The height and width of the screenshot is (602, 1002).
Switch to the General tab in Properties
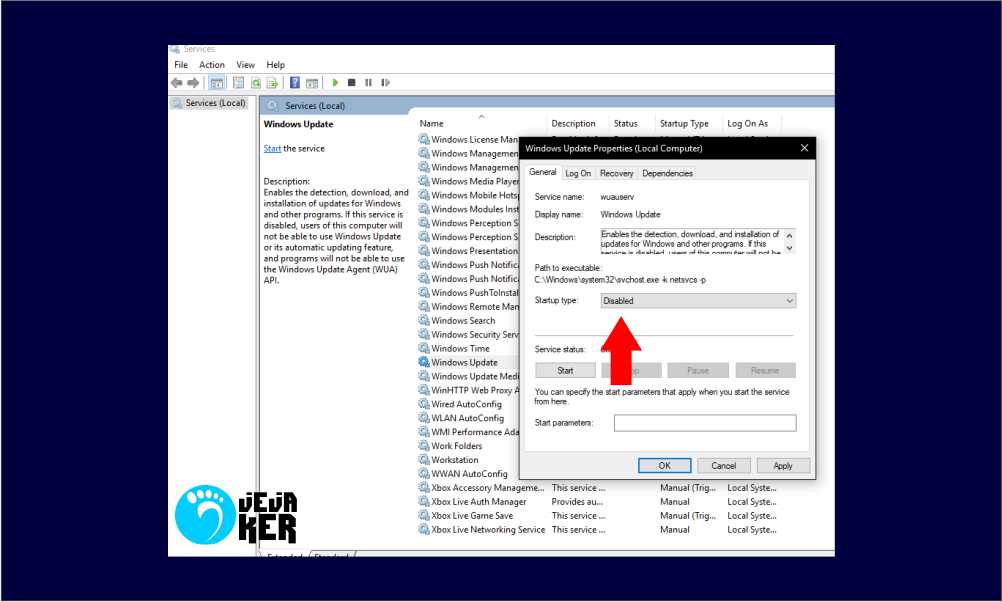tap(543, 173)
